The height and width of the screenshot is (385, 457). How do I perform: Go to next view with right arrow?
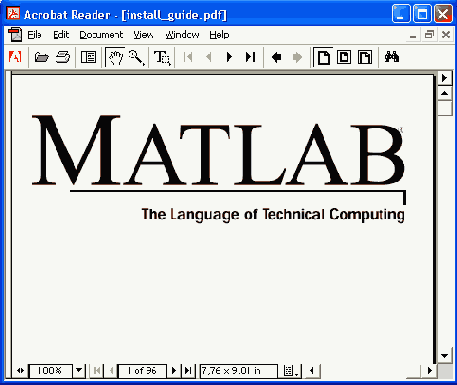click(297, 57)
